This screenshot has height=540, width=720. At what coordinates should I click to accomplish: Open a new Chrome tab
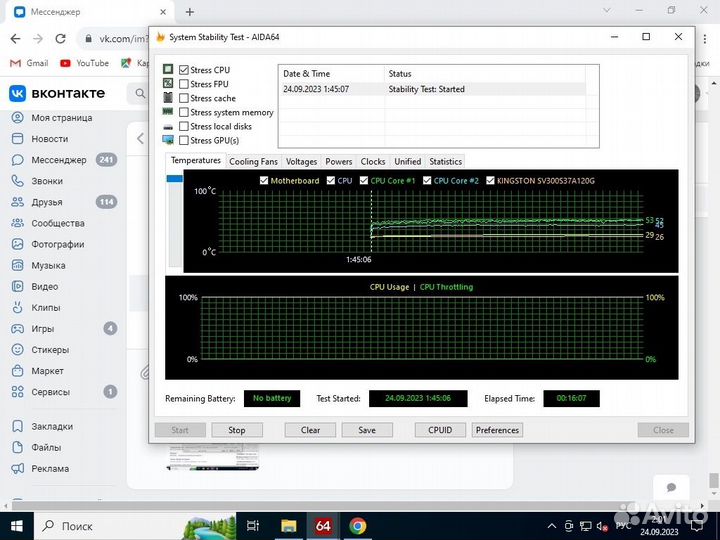pyautogui.click(x=190, y=12)
